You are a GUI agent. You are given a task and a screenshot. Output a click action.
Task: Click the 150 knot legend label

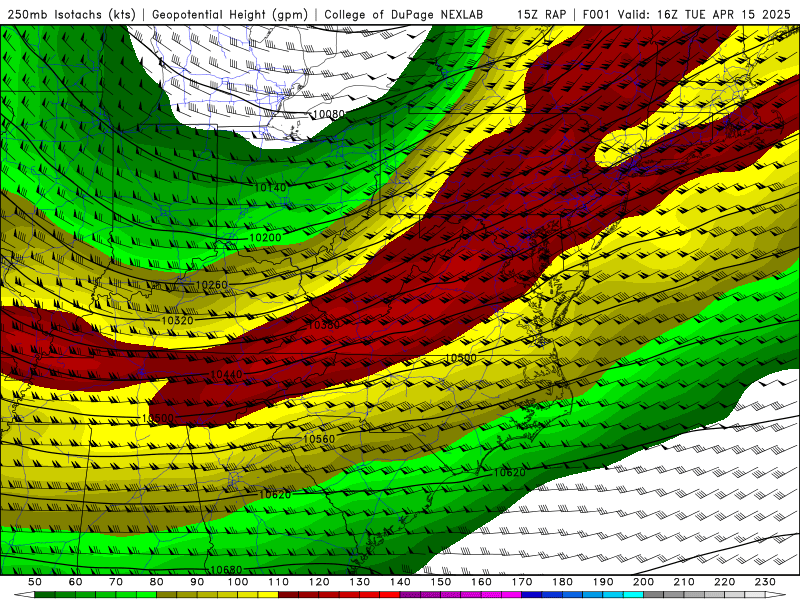pyautogui.click(x=441, y=582)
